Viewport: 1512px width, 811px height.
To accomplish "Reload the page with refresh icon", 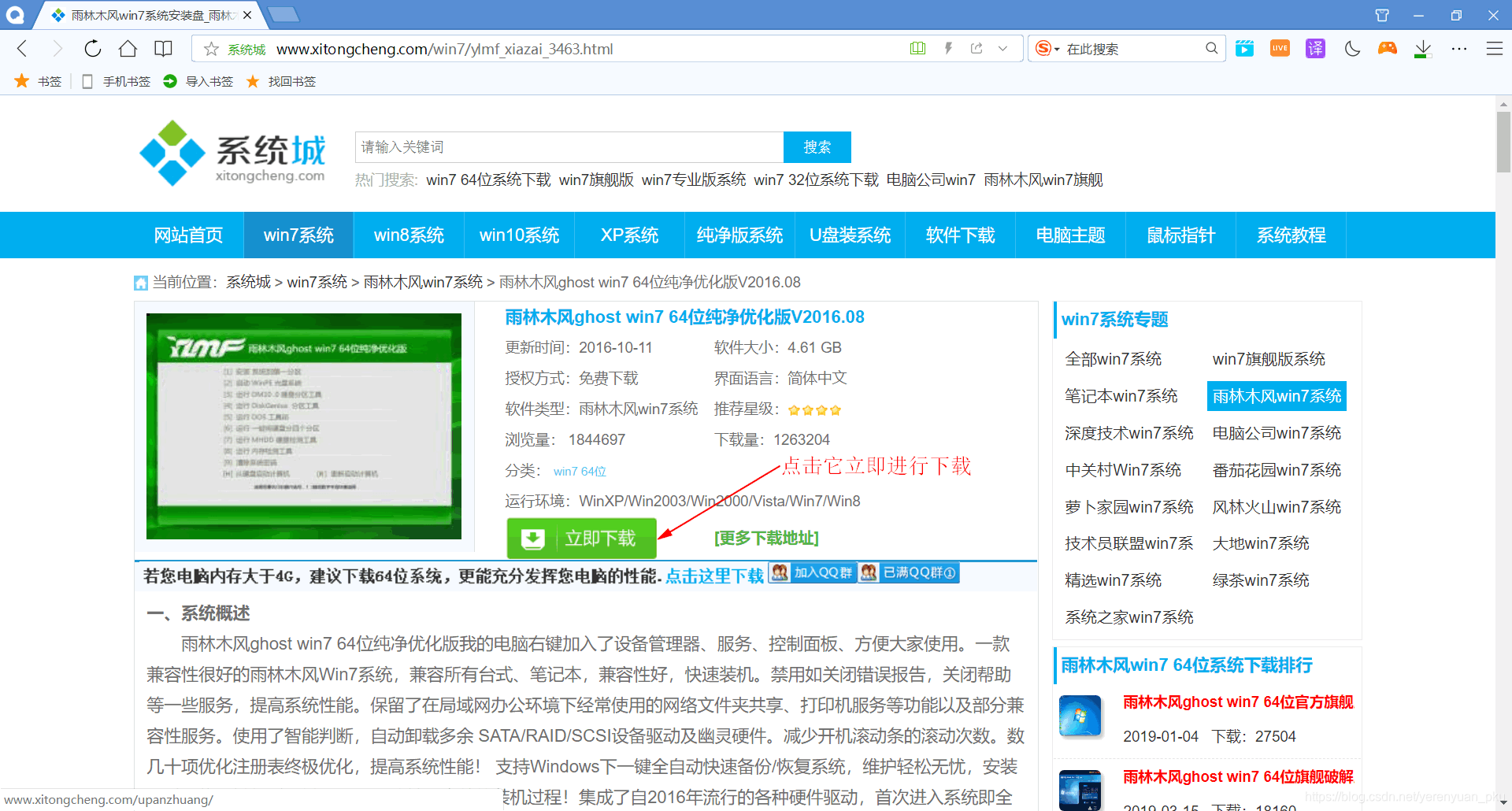I will coord(93,49).
